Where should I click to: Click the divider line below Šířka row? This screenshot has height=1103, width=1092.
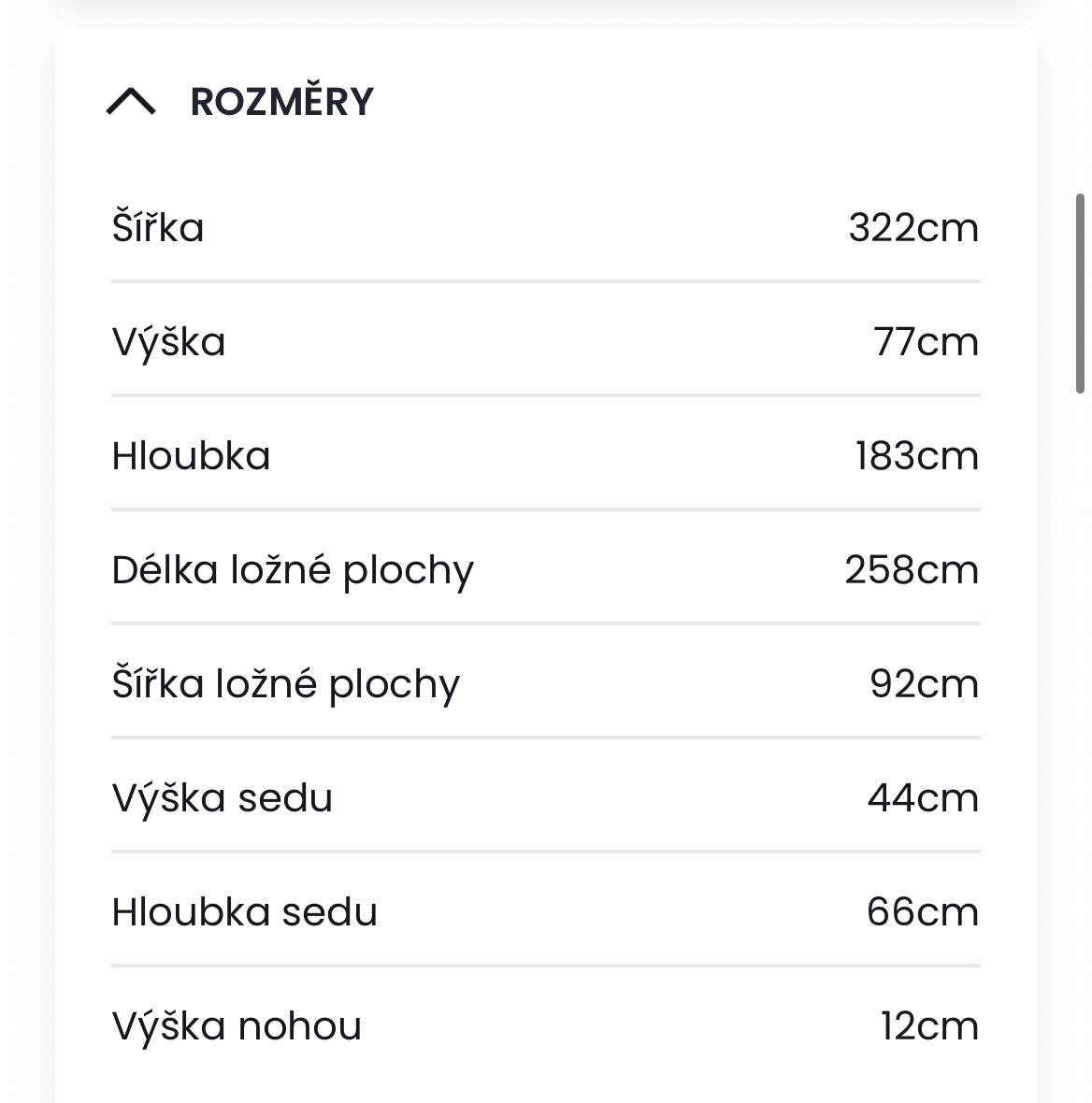546,280
